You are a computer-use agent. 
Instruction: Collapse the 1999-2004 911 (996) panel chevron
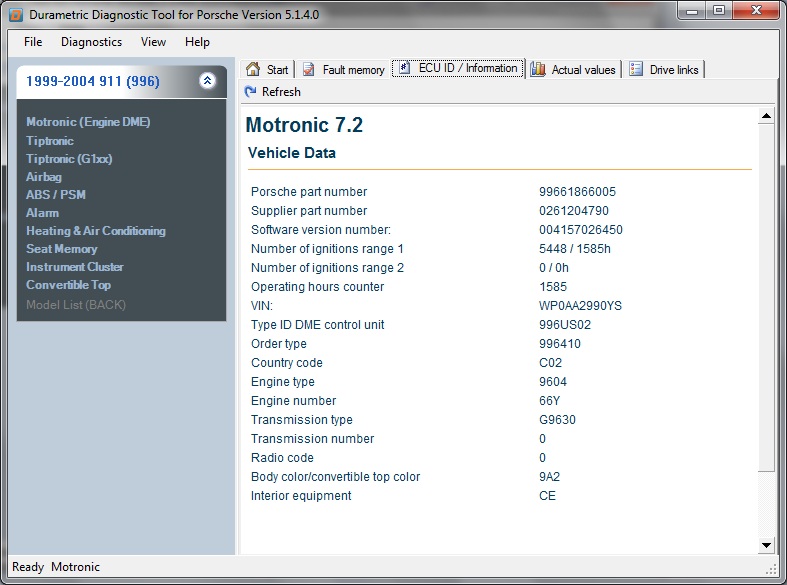click(x=207, y=80)
